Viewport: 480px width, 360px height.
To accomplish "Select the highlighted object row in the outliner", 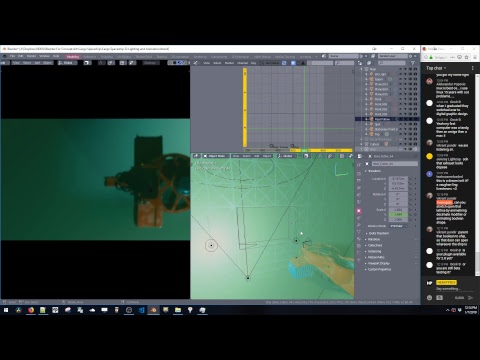I will pos(387,119).
